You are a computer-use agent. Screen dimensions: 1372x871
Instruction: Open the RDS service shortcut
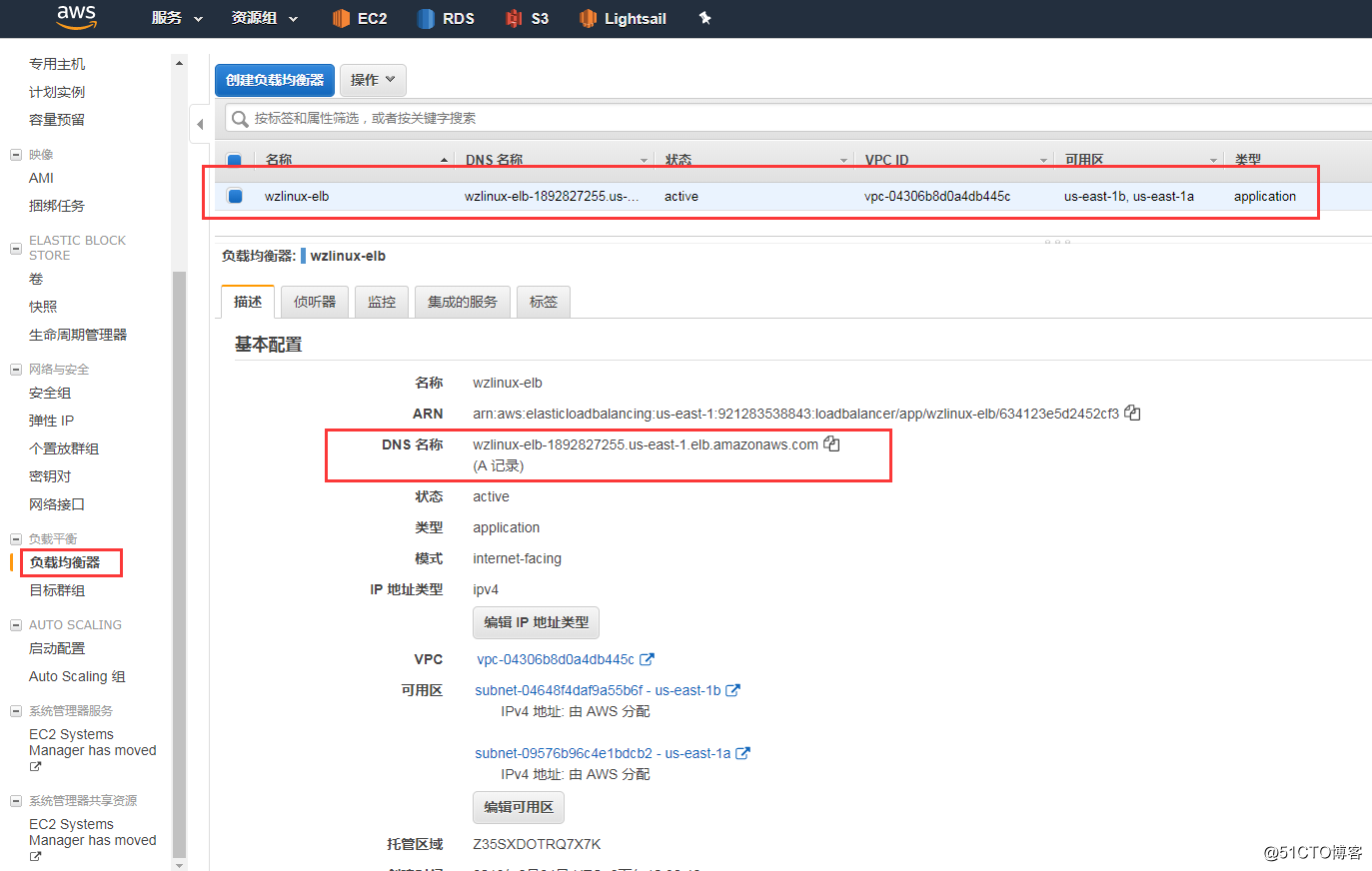445,18
